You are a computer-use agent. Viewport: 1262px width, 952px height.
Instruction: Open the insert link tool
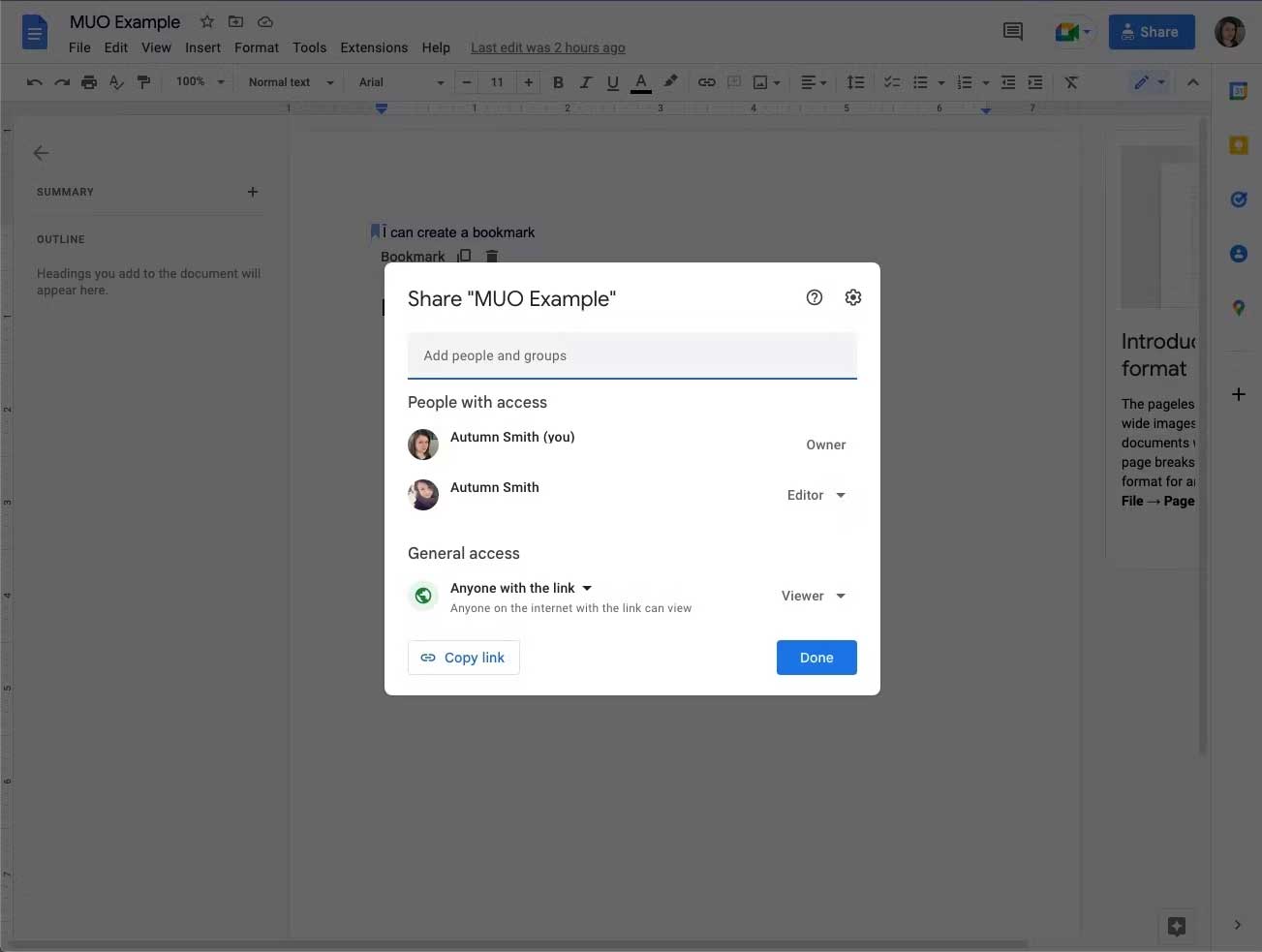(x=706, y=82)
